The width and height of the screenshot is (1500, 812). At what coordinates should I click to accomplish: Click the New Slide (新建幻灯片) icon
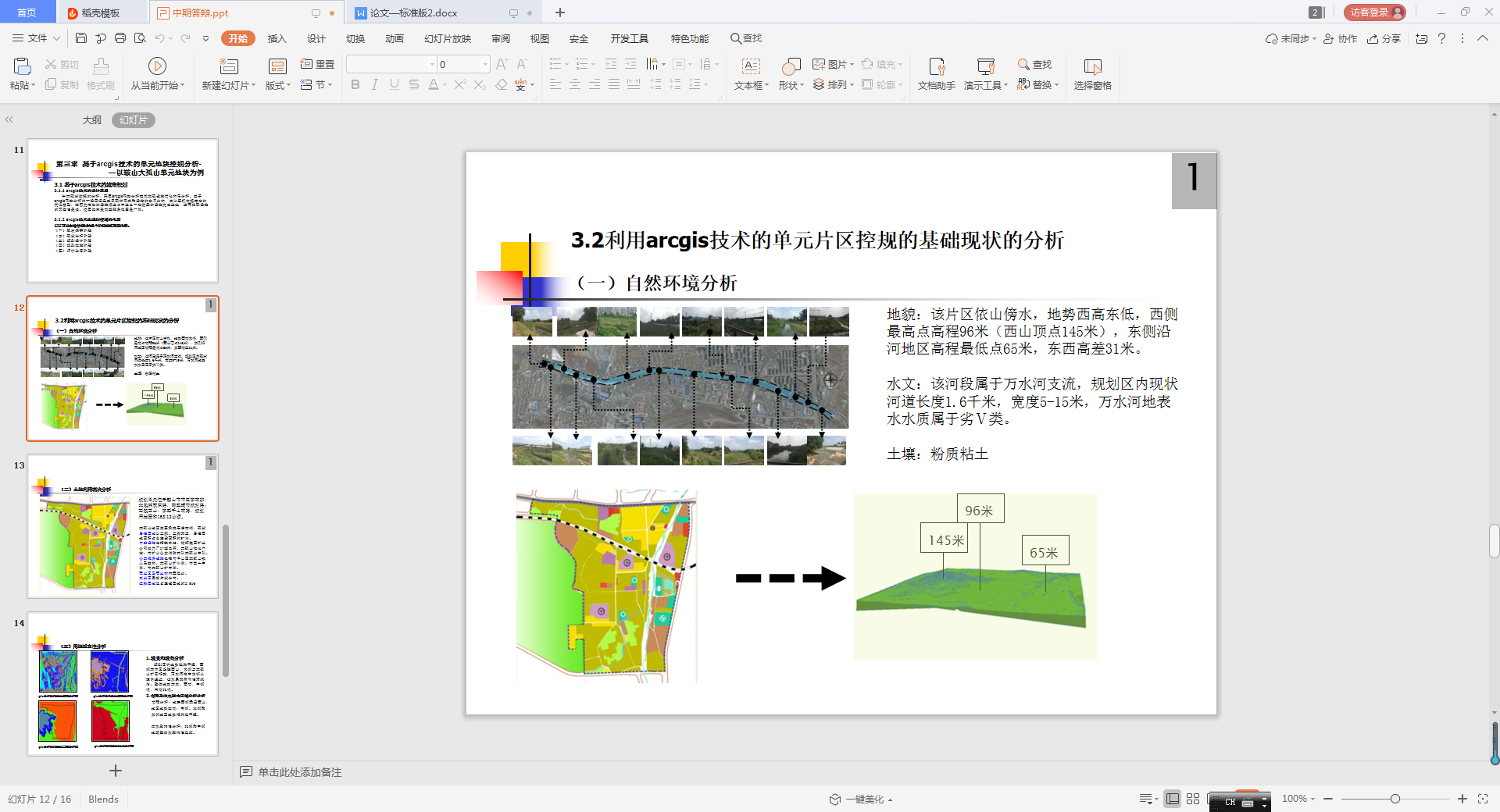(x=229, y=66)
